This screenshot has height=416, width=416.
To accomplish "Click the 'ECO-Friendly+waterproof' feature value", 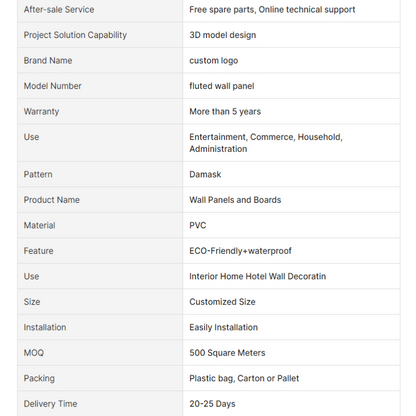I will tap(240, 251).
